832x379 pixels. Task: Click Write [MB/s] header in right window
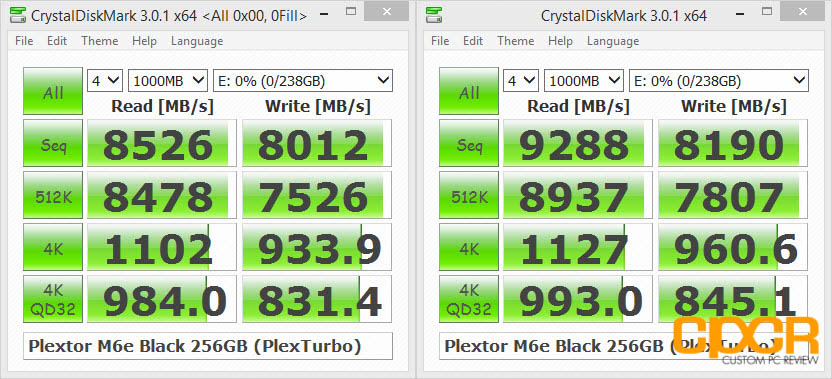(733, 106)
